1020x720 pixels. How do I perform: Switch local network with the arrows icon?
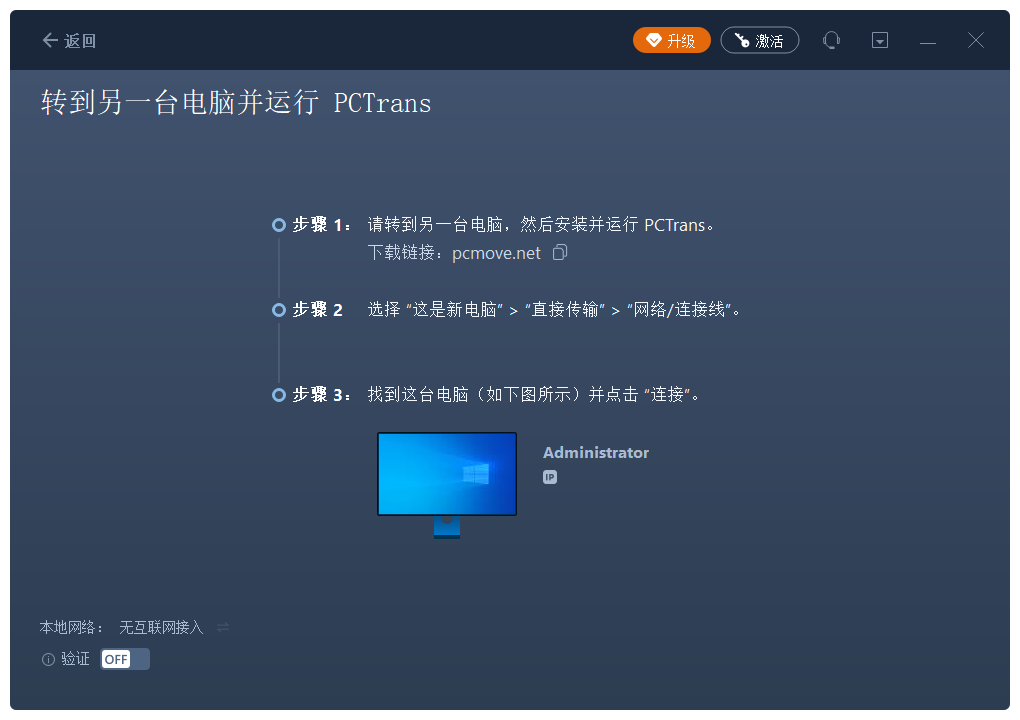(223, 627)
